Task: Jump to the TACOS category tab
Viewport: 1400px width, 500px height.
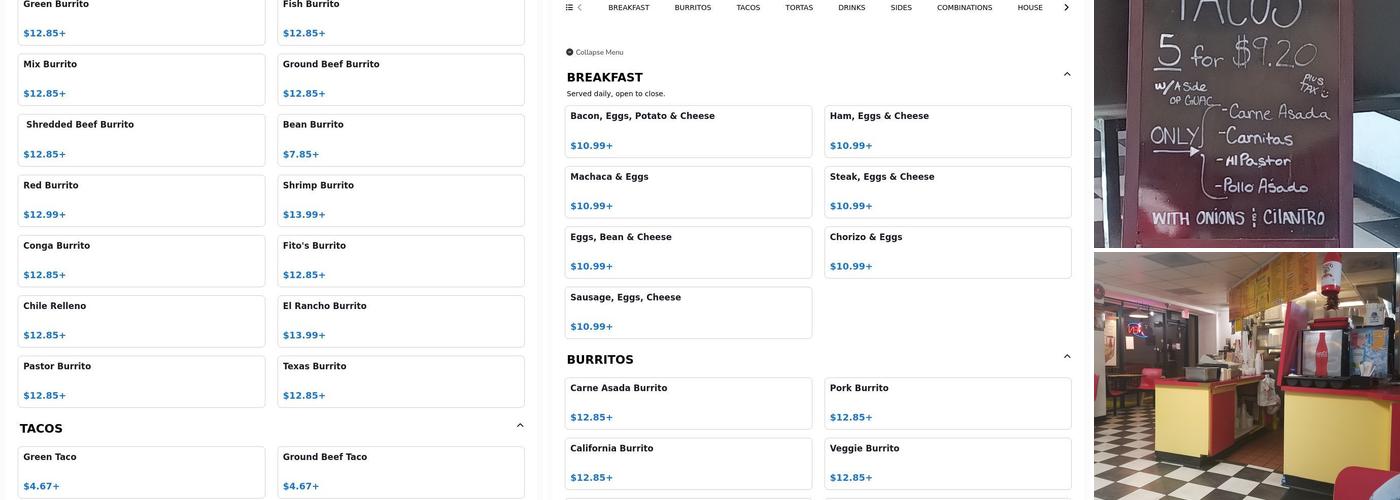Action: coord(748,7)
